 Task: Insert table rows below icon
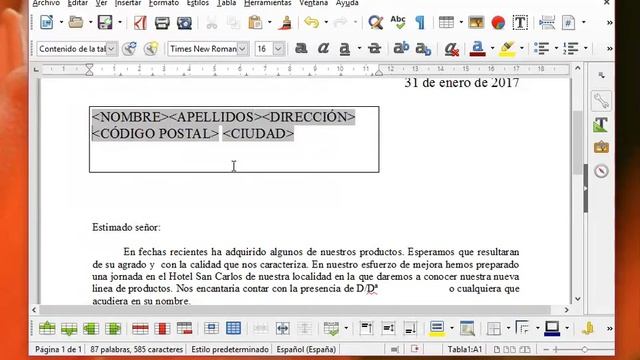point(69,328)
